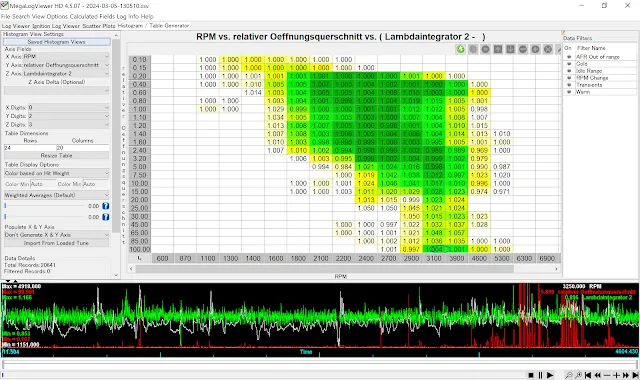Switch to the Log Viewer tab

coord(16,26)
